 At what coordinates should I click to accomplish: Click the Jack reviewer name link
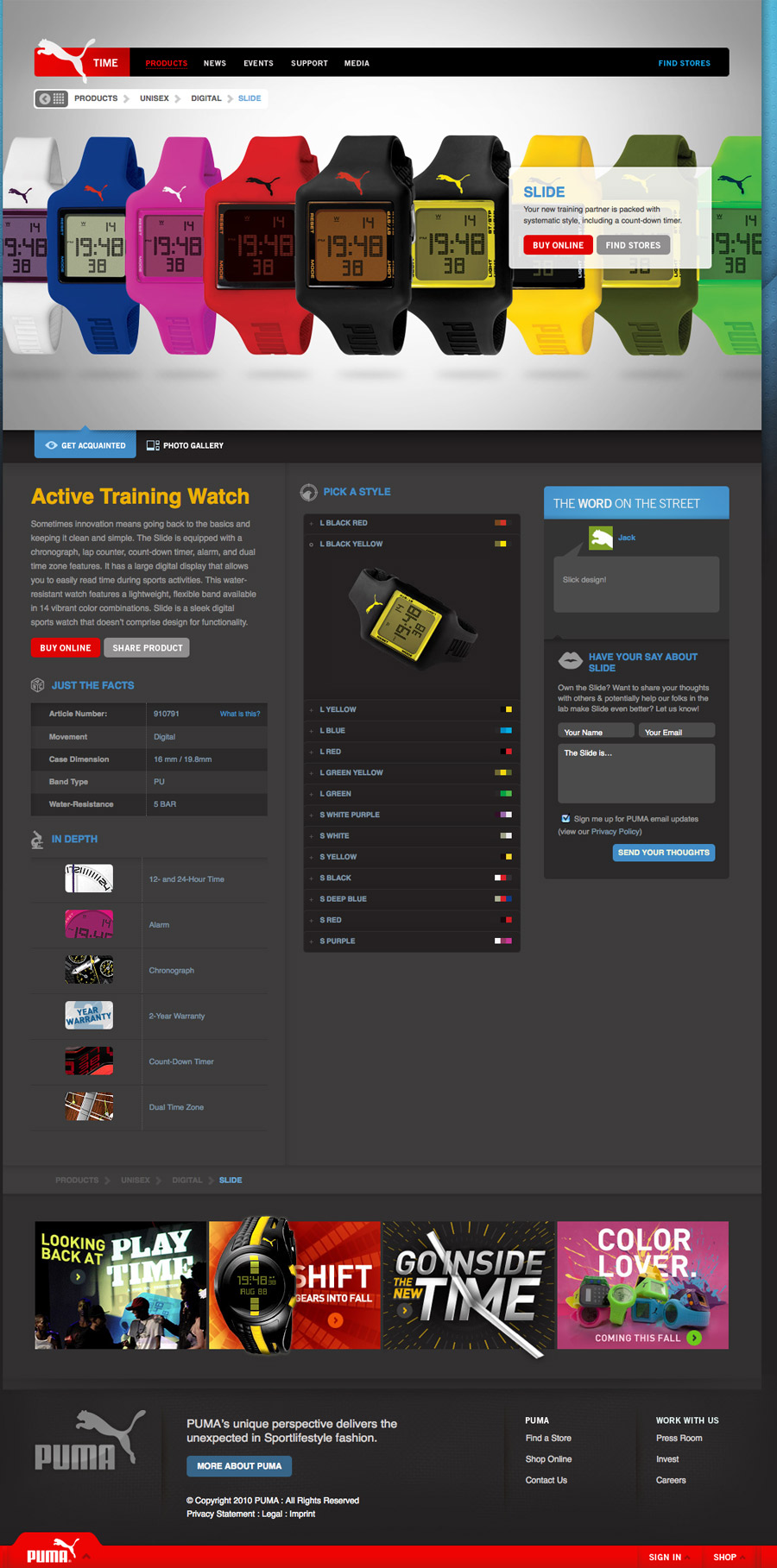(x=627, y=538)
